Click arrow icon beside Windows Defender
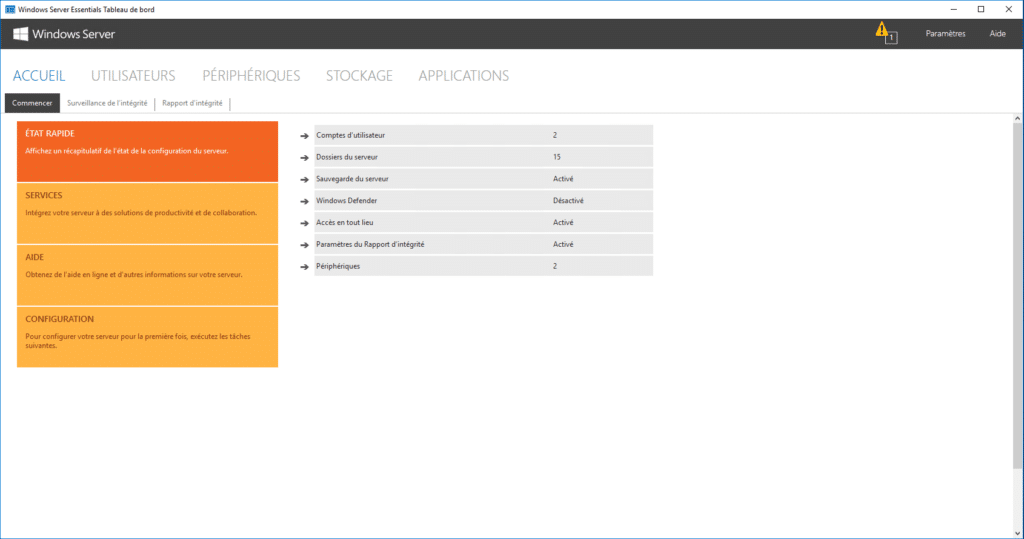1024x539 pixels. [x=304, y=201]
